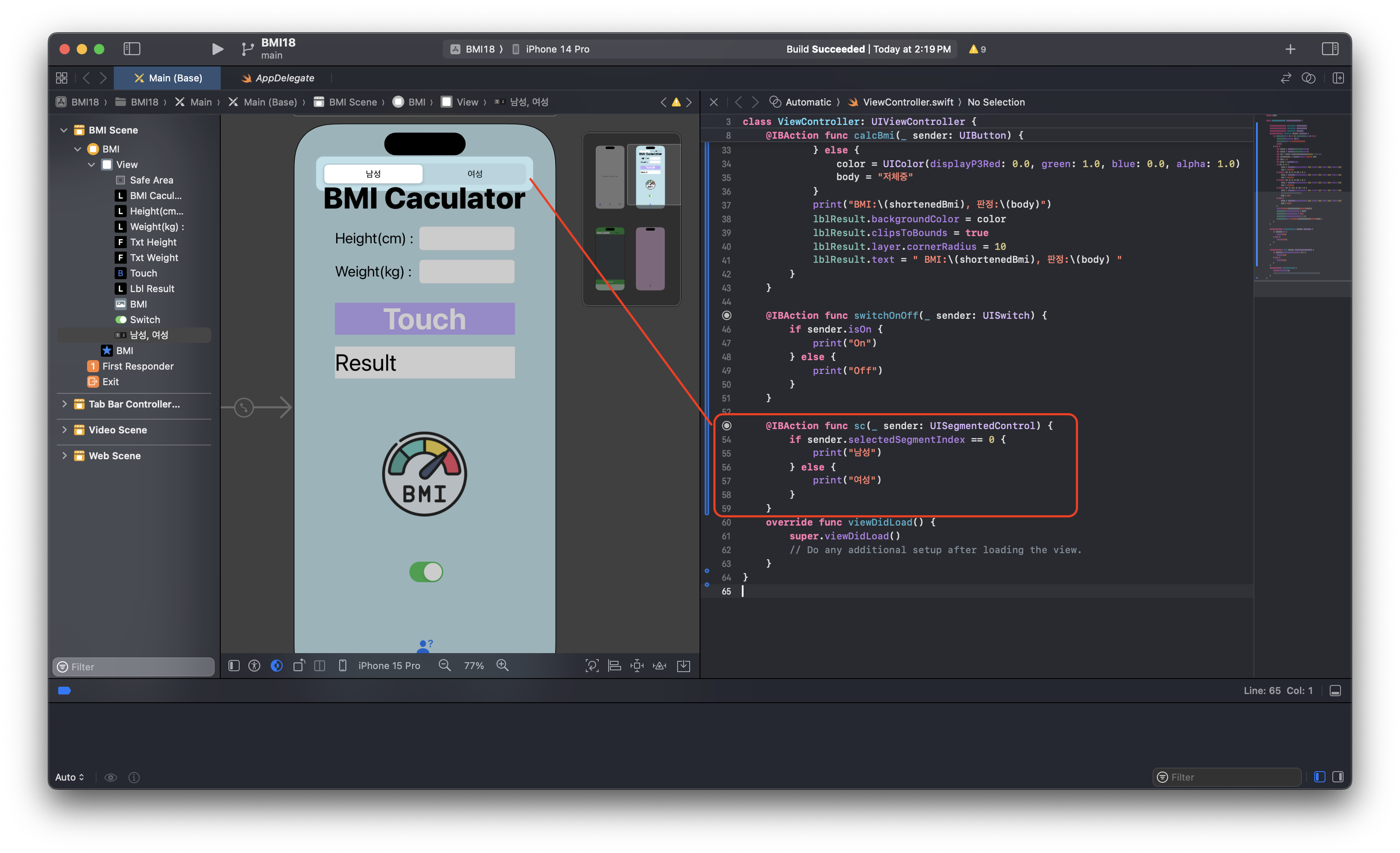Toggle the green switch on canvas
This screenshot has width=1400, height=853.
[x=425, y=572]
